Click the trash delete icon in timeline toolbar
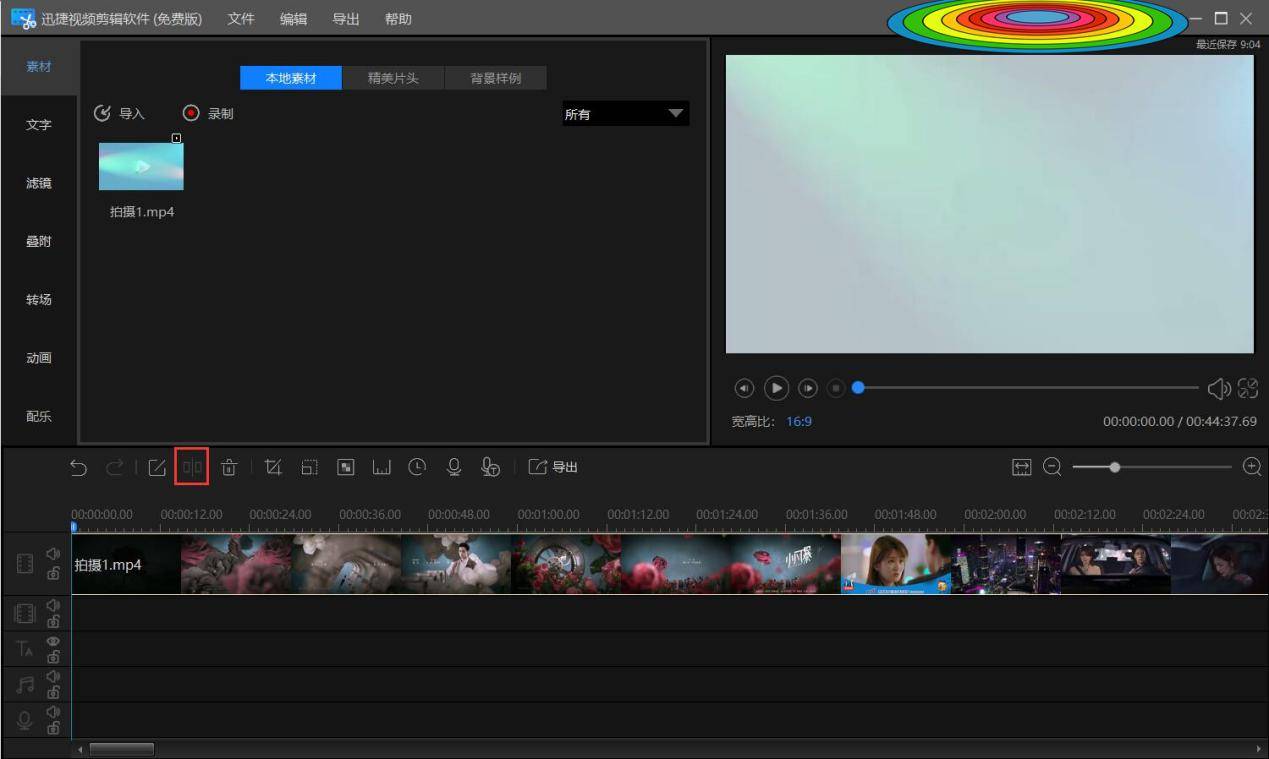This screenshot has height=759, width=1269. click(229, 467)
